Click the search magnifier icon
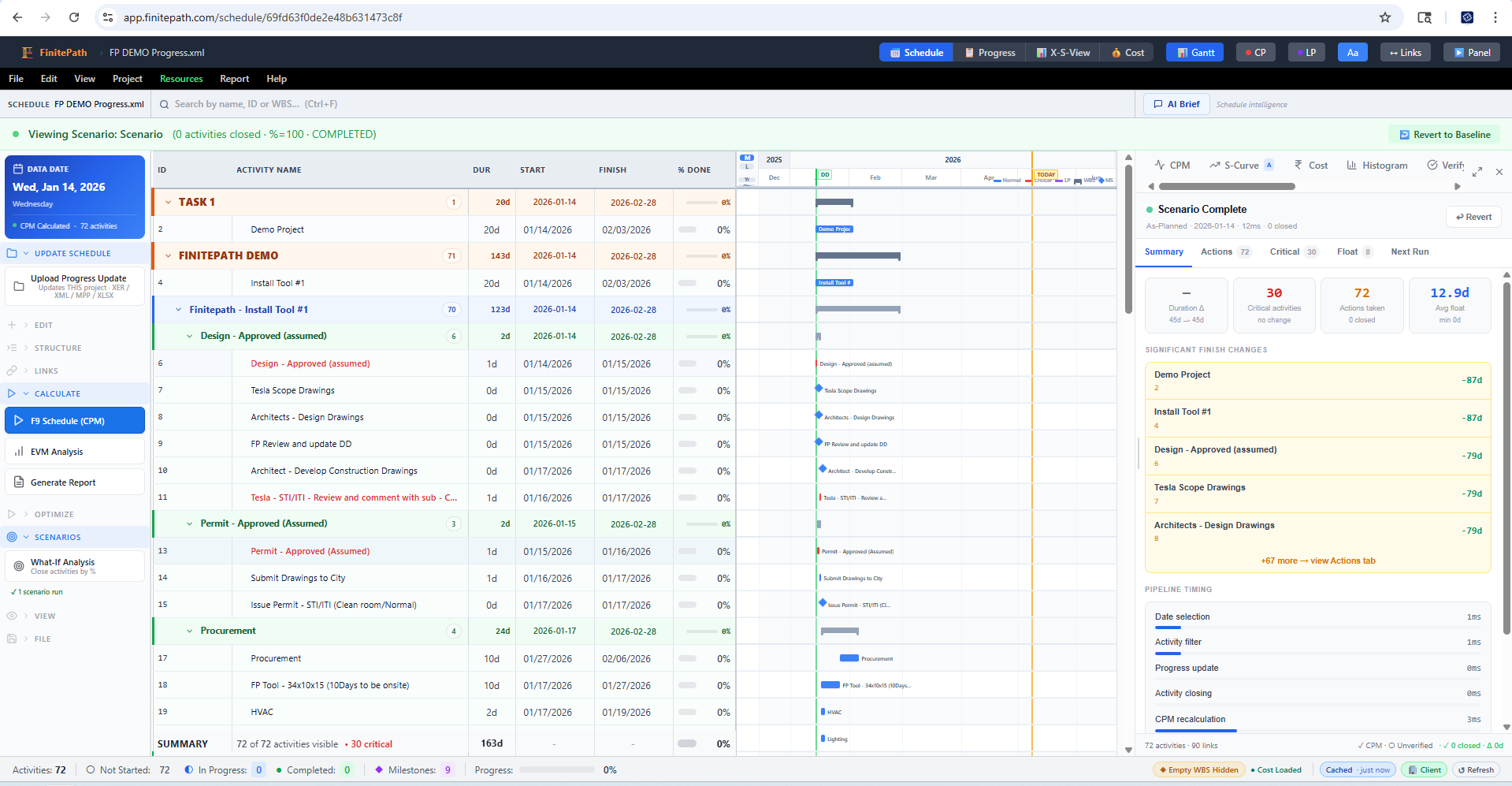Screen dimensions: 1512x786 tap(164, 104)
